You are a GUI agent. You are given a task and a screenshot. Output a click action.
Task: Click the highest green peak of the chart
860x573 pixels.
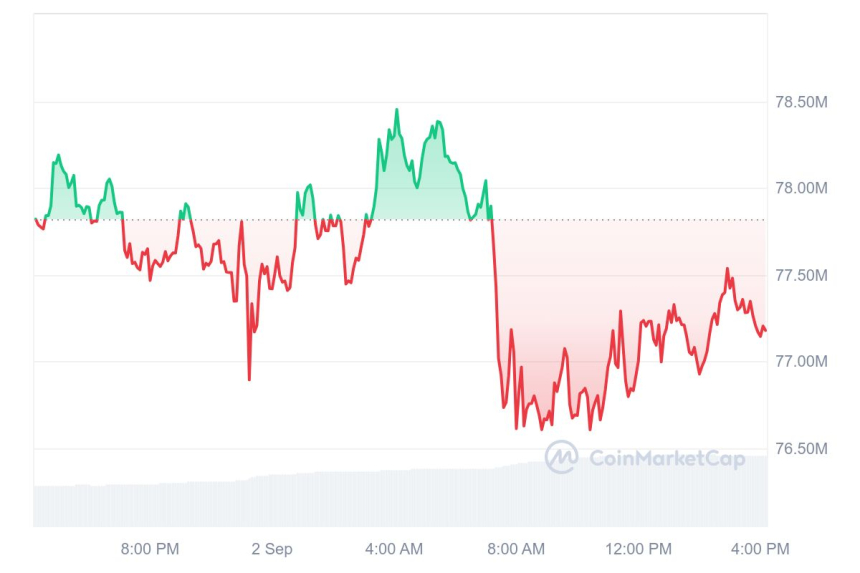(396, 110)
